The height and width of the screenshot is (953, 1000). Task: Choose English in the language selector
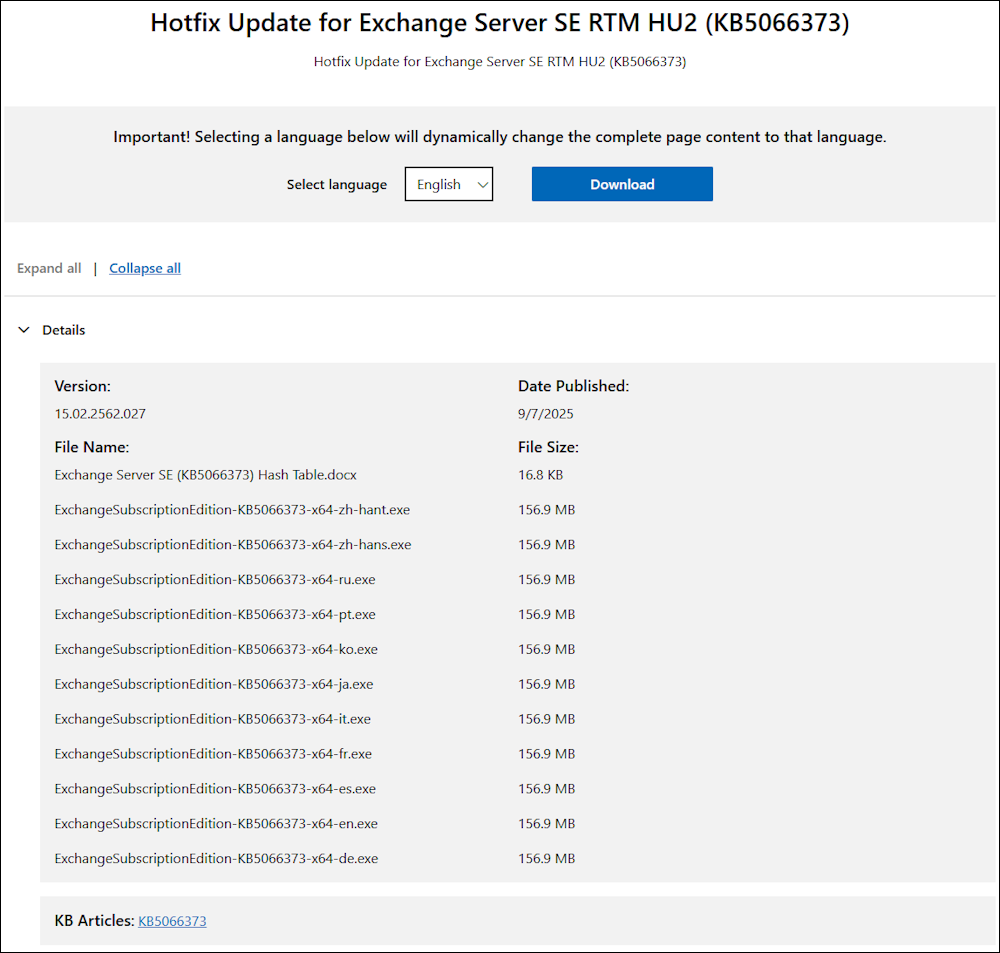(x=448, y=184)
